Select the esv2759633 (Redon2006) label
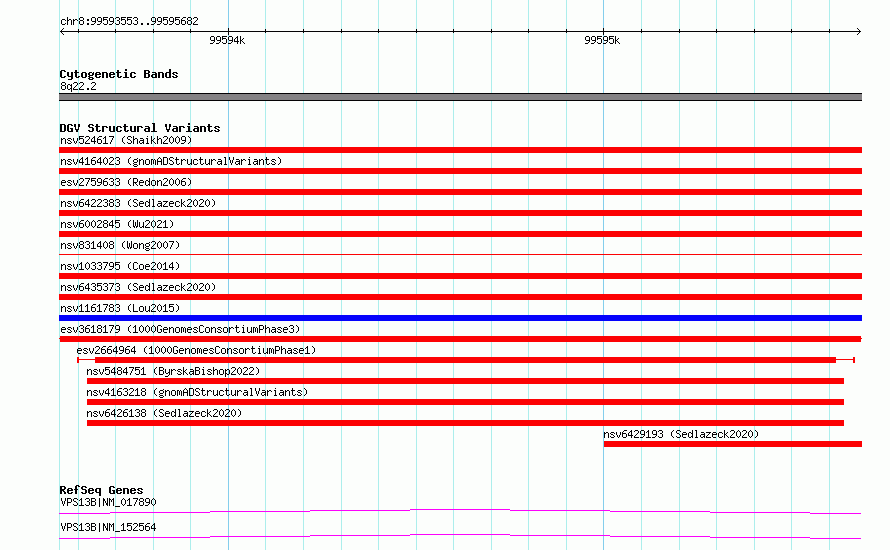Screen dimensions: 890x550 coord(126,182)
